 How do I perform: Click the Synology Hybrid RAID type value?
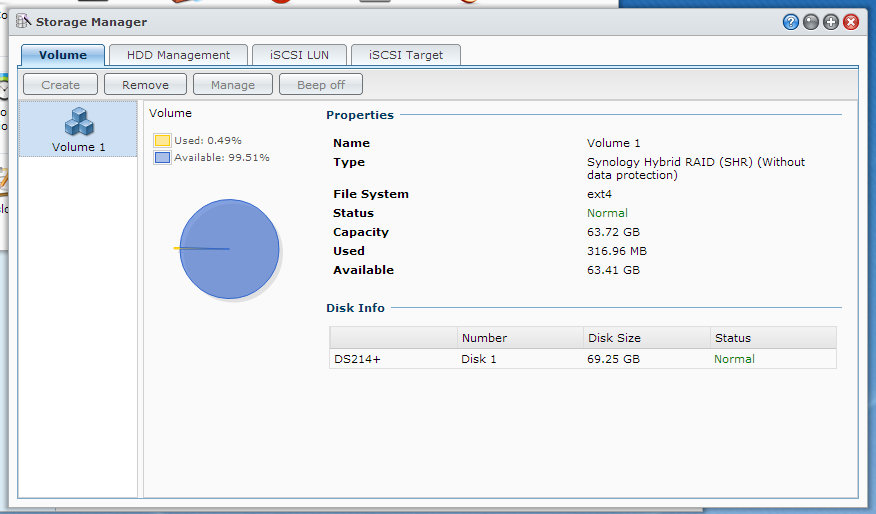(696, 168)
